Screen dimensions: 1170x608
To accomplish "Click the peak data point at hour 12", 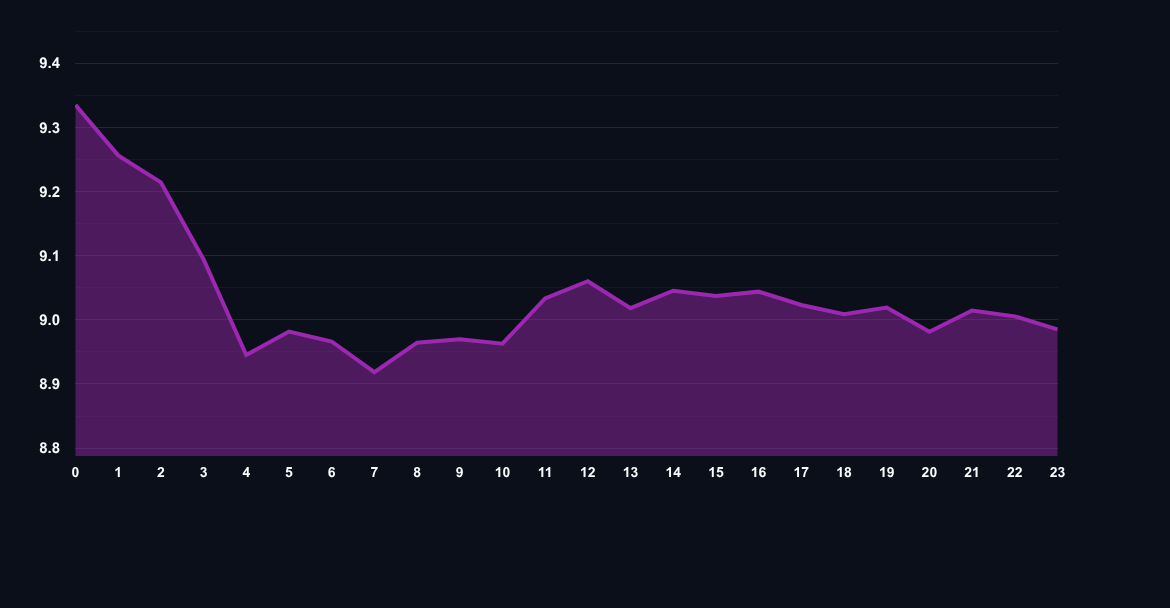I will tap(587, 281).
